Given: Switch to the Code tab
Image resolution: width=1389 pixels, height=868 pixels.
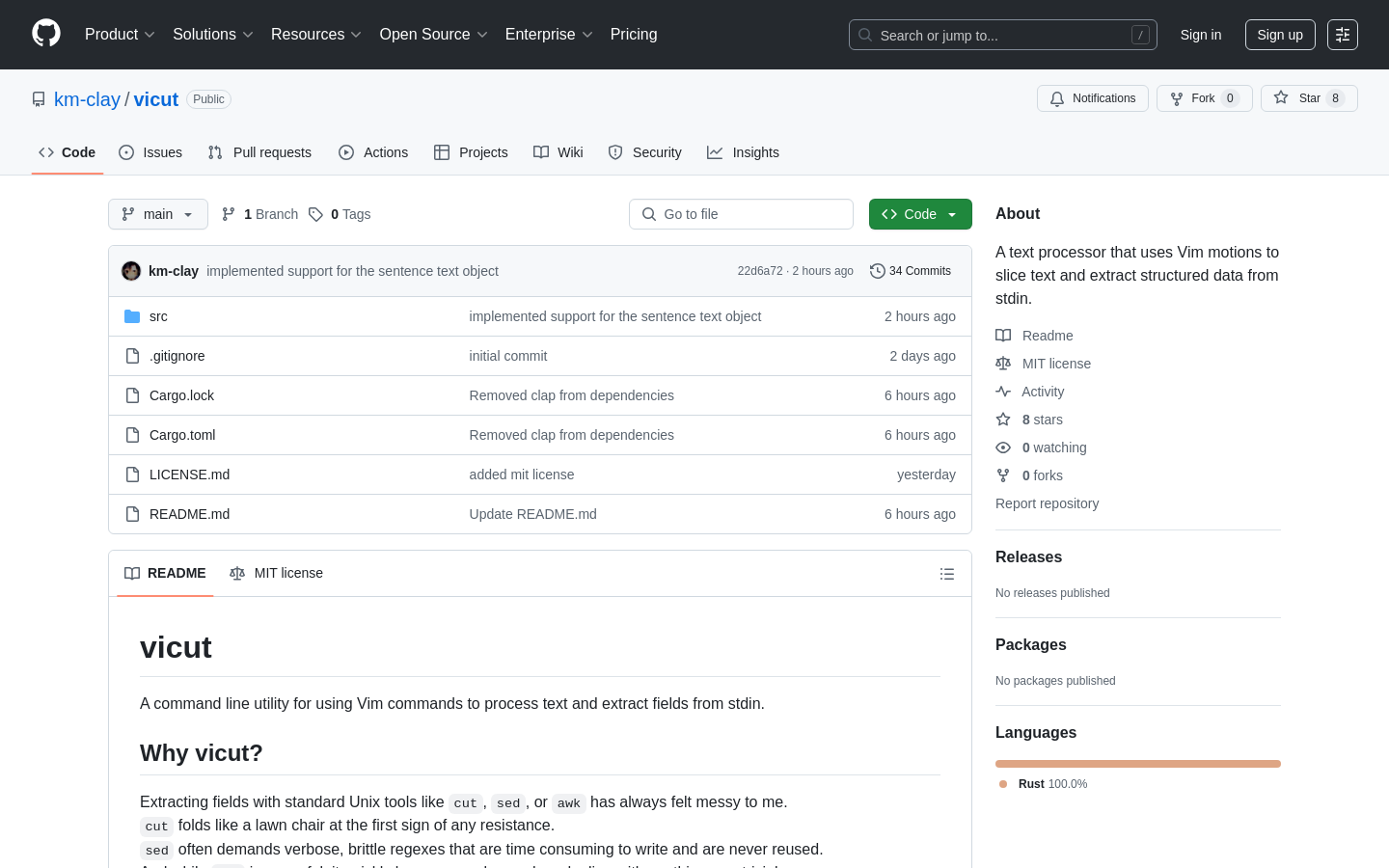Looking at the screenshot, I should [x=68, y=152].
